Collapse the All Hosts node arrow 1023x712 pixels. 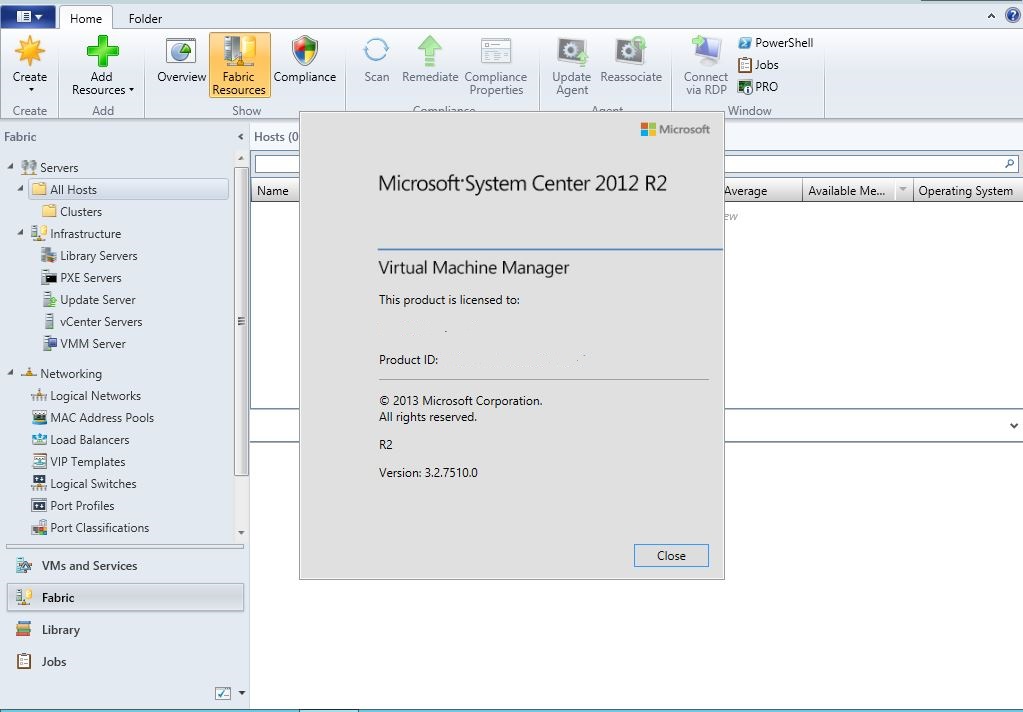(x=20, y=189)
